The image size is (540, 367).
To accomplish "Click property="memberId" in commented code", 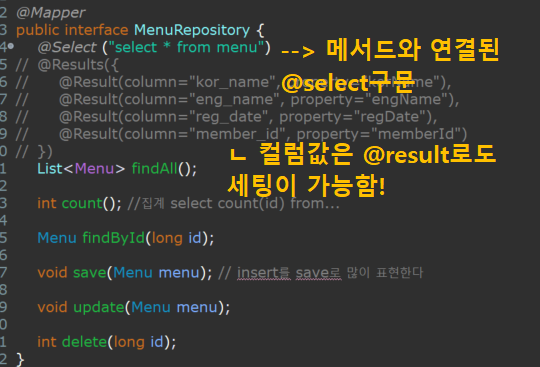I will [379, 134].
